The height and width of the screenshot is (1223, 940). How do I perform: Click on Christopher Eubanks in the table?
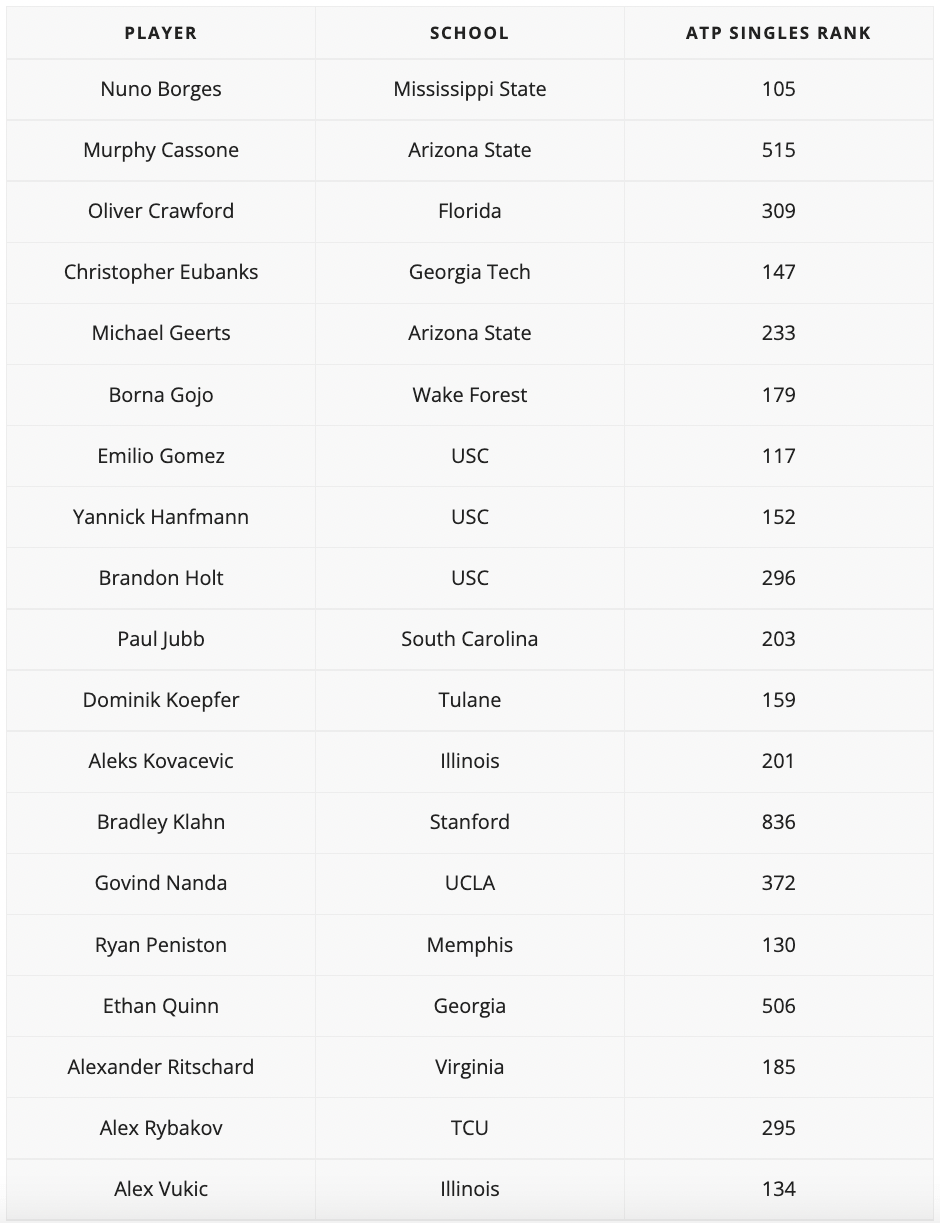click(x=161, y=272)
